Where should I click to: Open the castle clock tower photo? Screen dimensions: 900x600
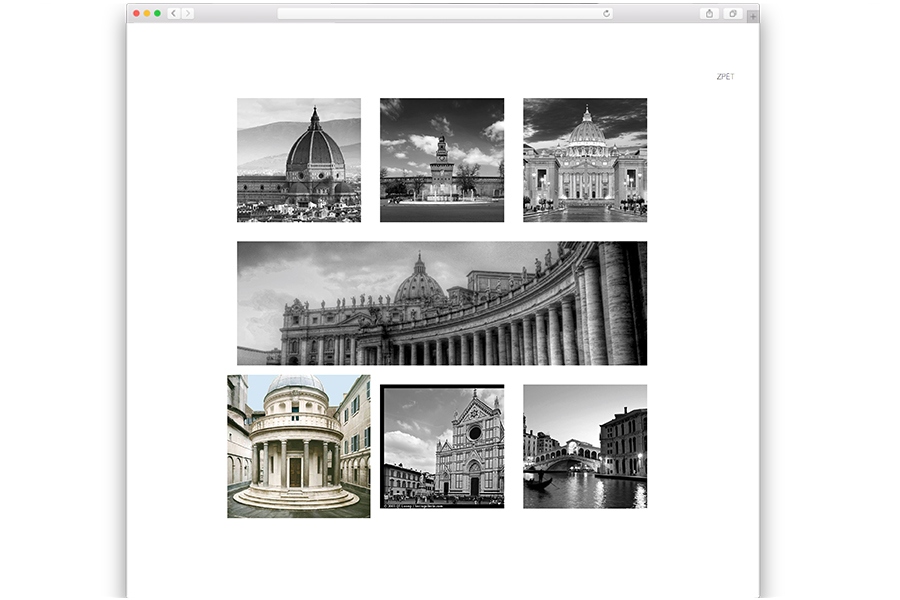[441, 160]
